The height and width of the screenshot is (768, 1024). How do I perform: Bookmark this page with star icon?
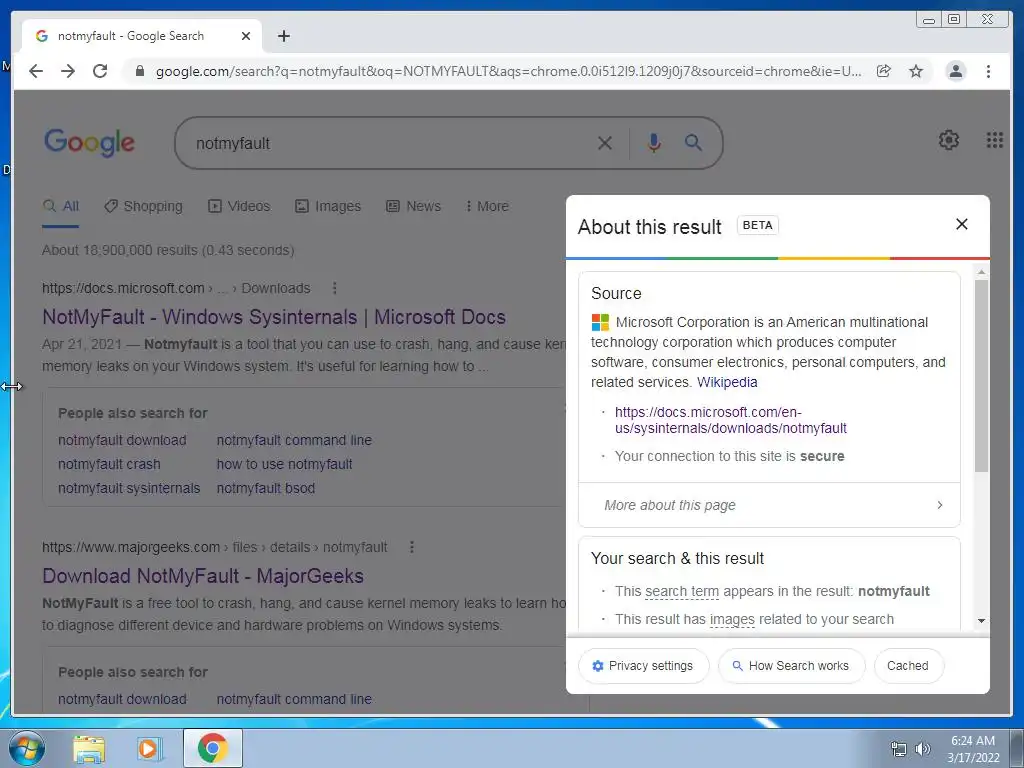[916, 71]
